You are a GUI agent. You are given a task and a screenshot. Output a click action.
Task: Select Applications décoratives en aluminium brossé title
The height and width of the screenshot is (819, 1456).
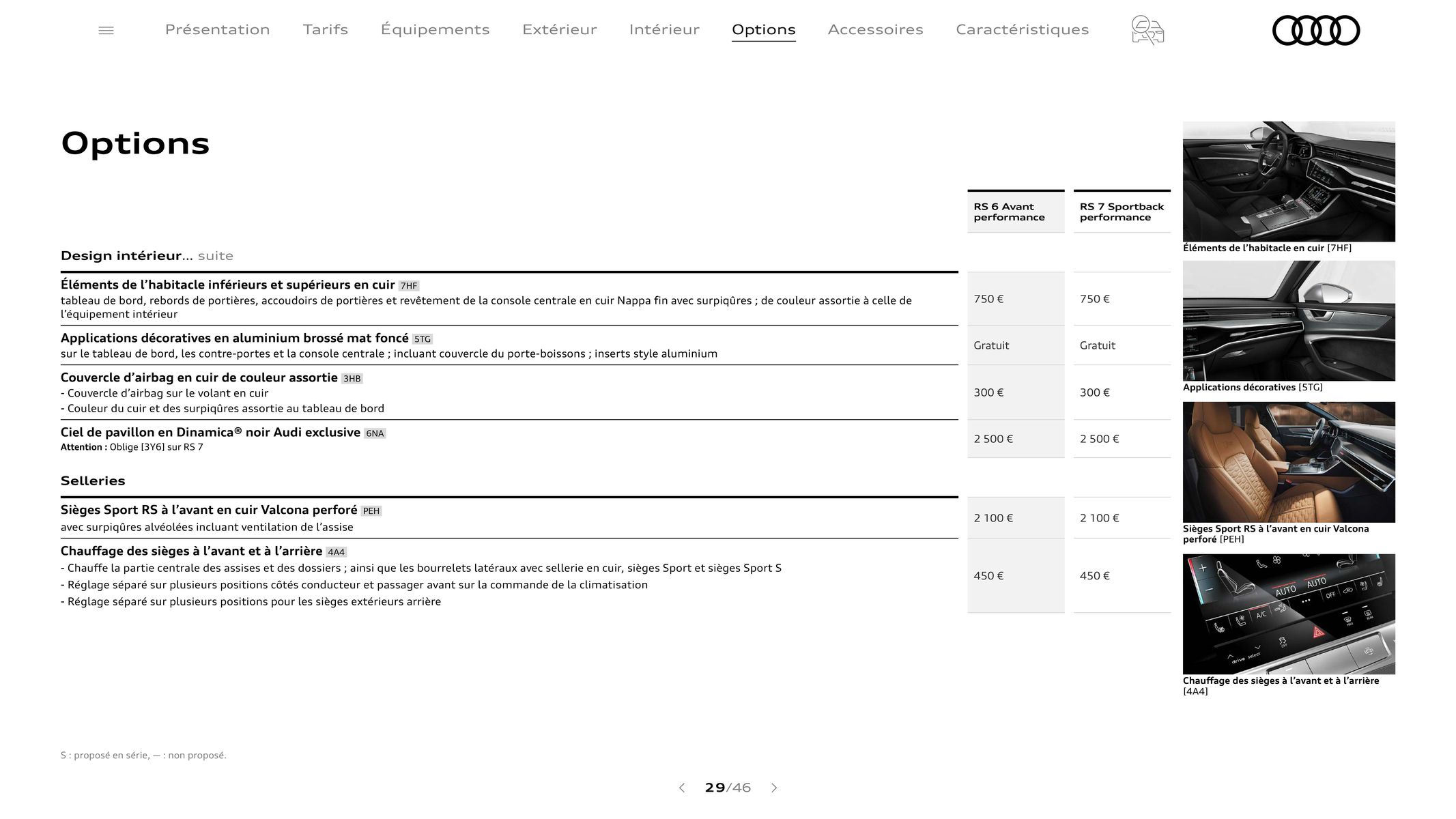coord(235,338)
